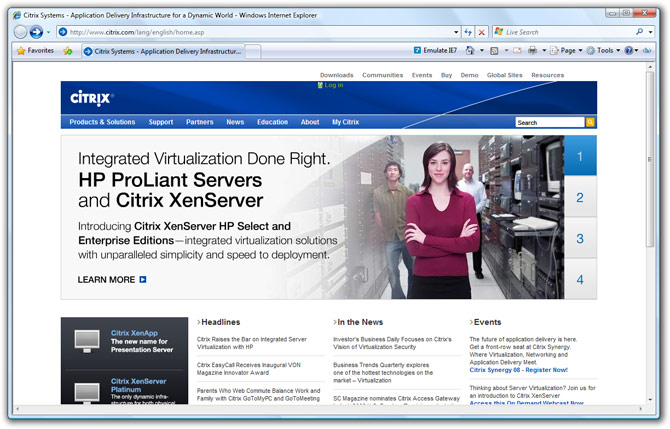Click the Live Search magnifier icon

(x=640, y=32)
